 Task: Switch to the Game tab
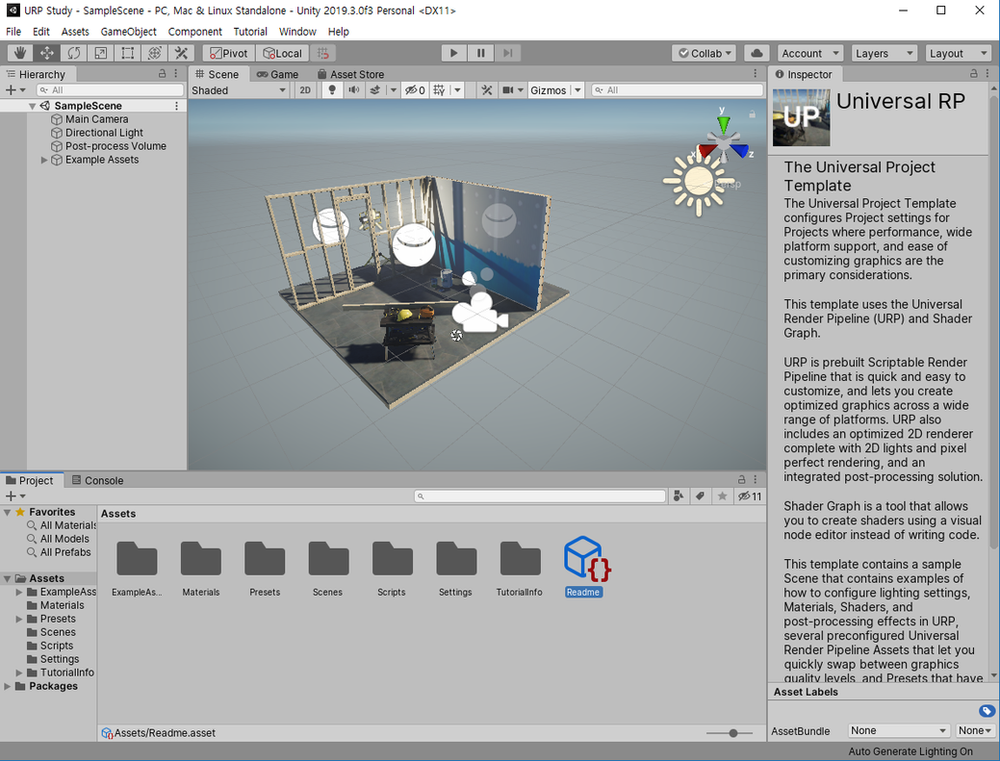[277, 74]
